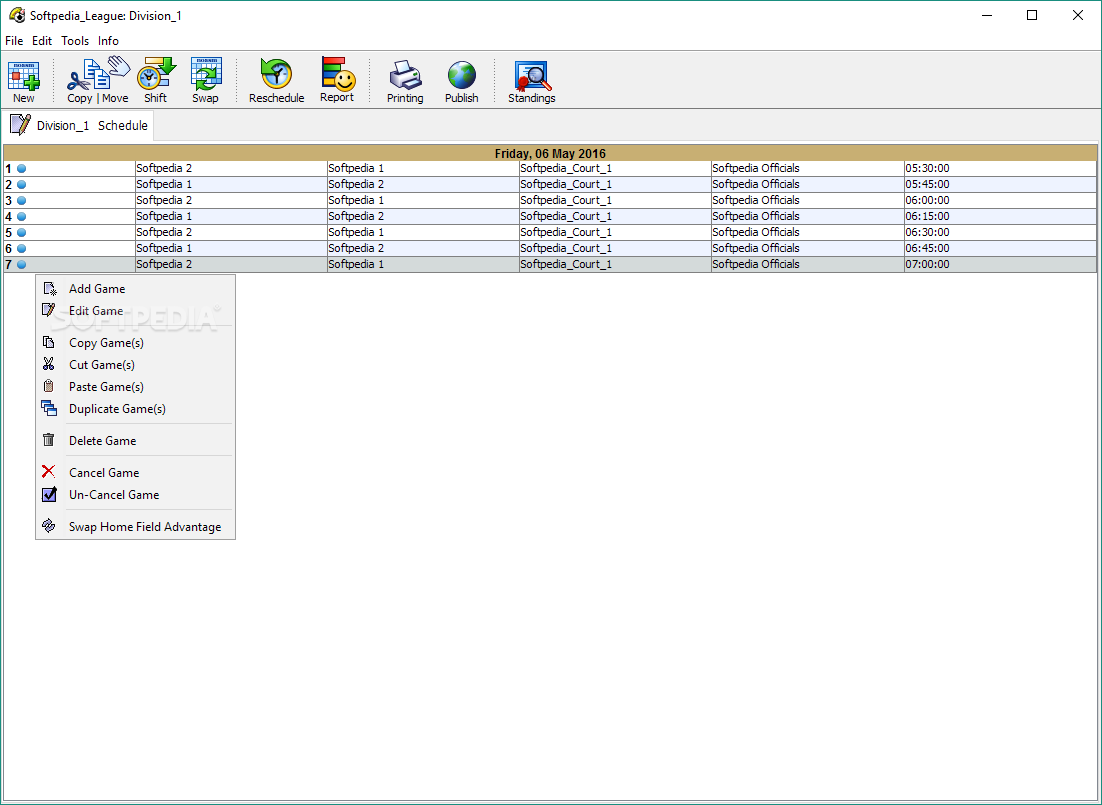Open the Standings toolbar icon
Screen dimensions: 1102x805
pyautogui.click(x=531, y=76)
